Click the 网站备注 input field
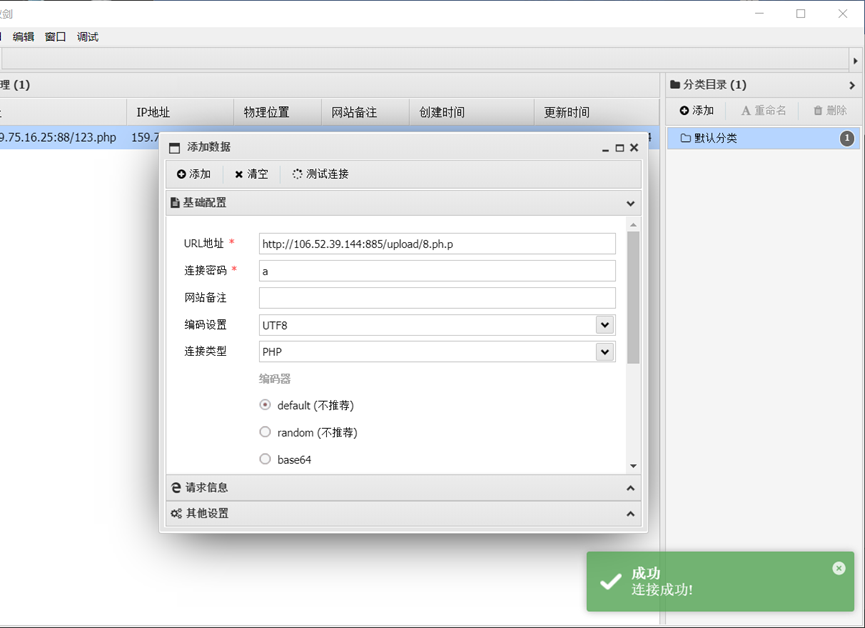The image size is (865, 628). click(x=437, y=298)
